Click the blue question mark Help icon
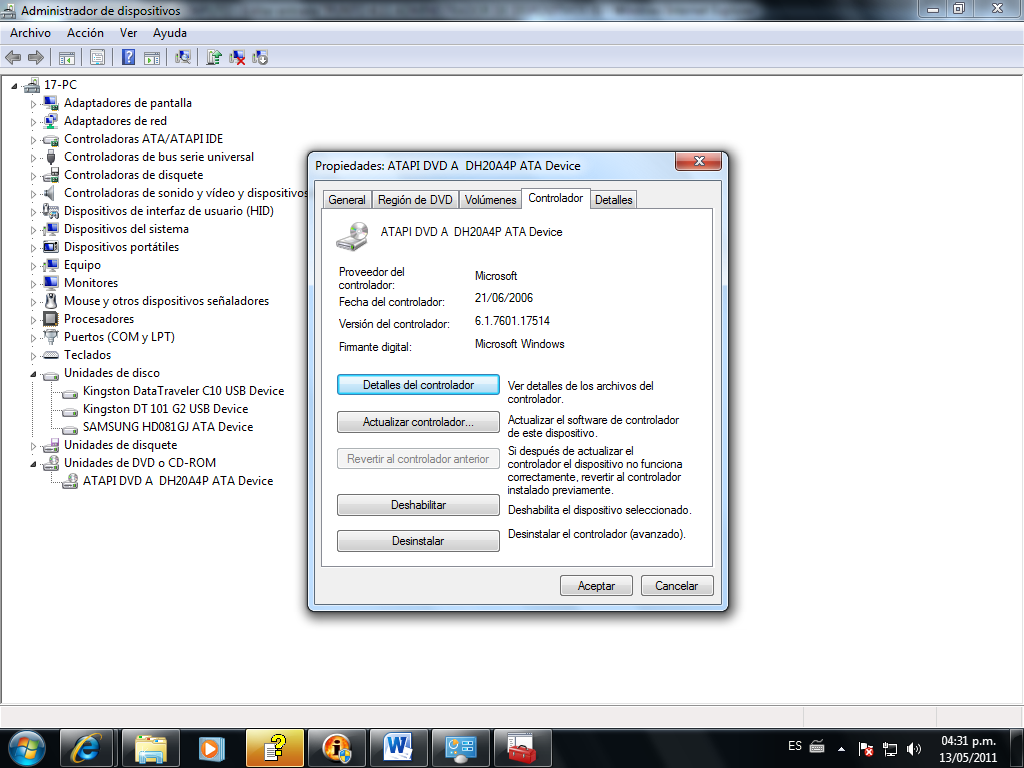Image resolution: width=1024 pixels, height=768 pixels. [129, 57]
